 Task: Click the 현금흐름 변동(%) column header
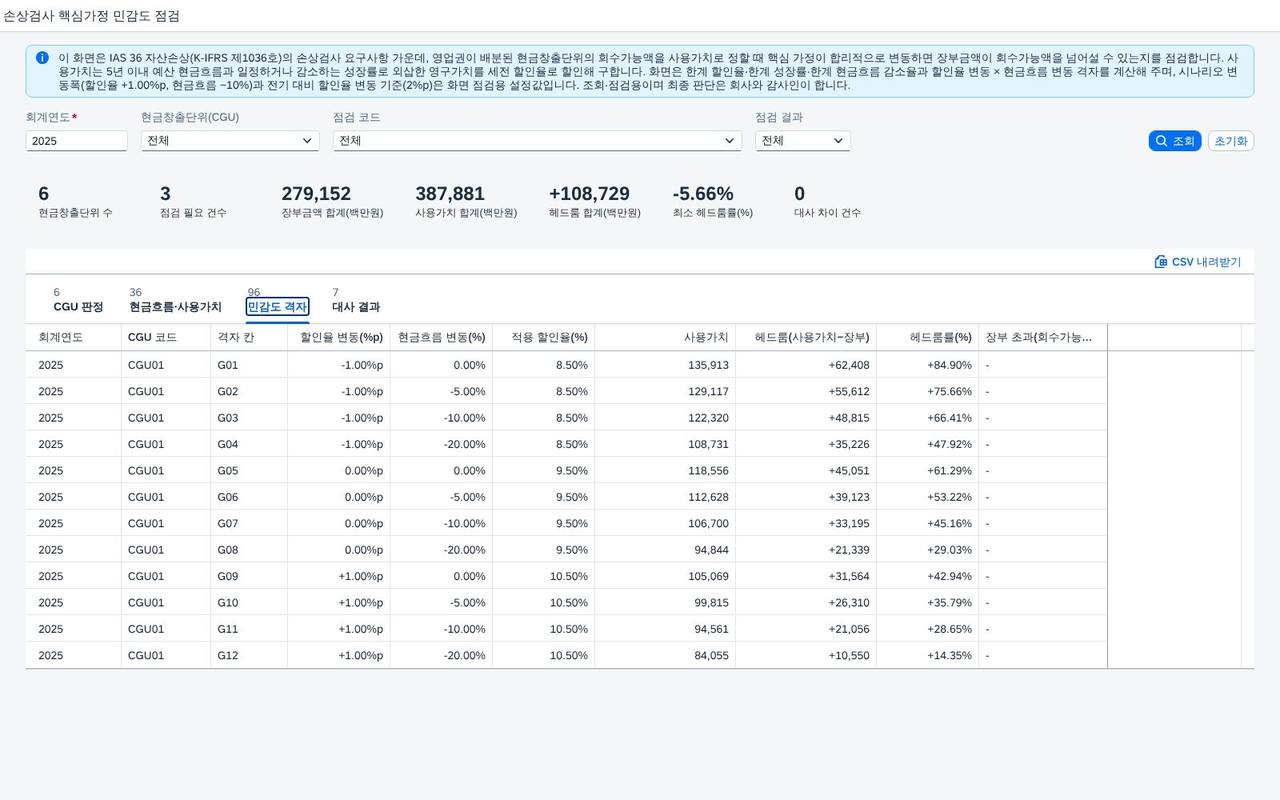point(441,337)
